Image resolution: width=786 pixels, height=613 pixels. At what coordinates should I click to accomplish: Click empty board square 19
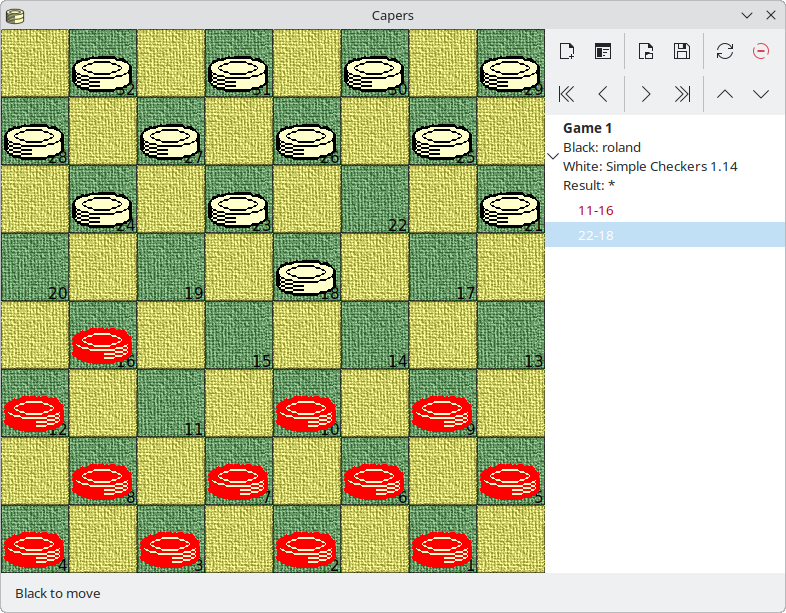[x=170, y=267]
